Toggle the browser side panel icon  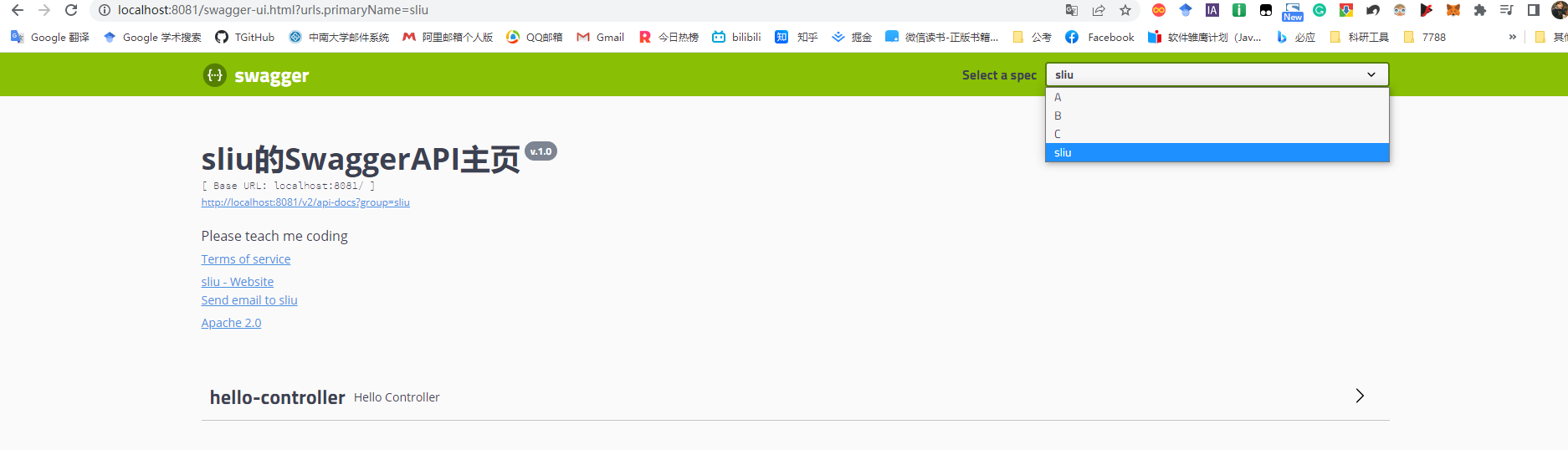(1534, 10)
